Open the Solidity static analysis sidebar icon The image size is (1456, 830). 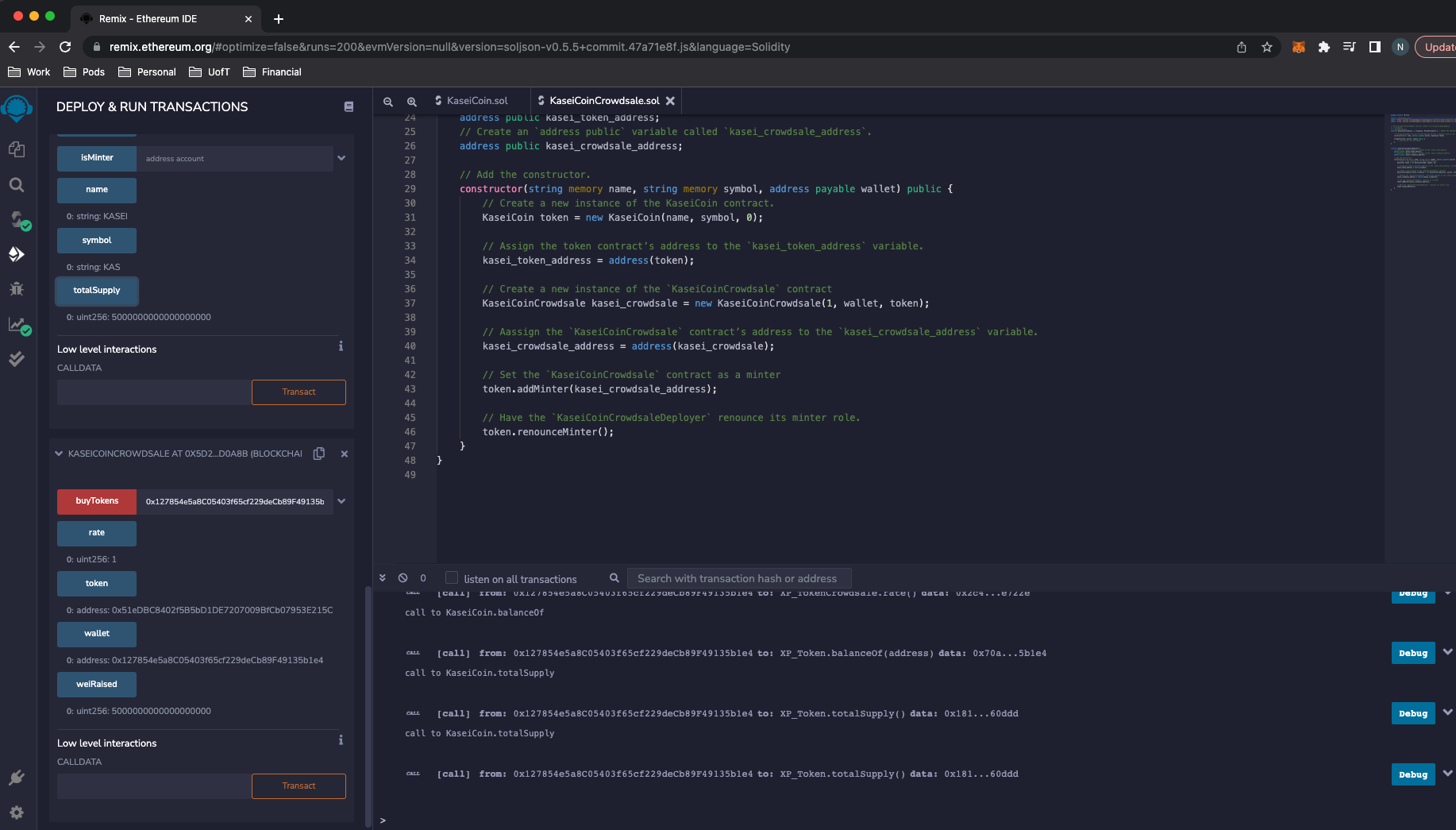[18, 325]
